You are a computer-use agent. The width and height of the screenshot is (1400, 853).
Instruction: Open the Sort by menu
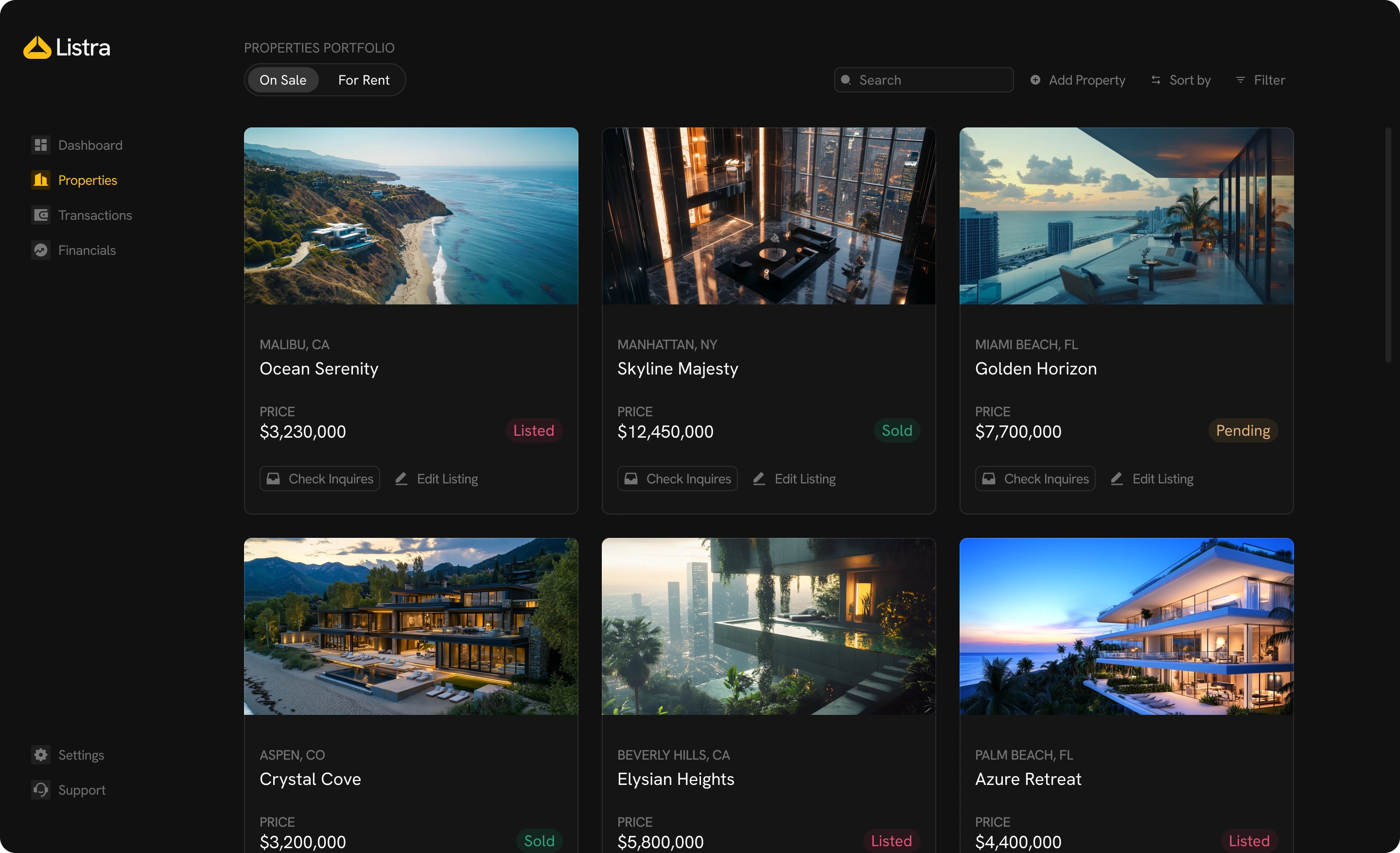pyautogui.click(x=1180, y=80)
